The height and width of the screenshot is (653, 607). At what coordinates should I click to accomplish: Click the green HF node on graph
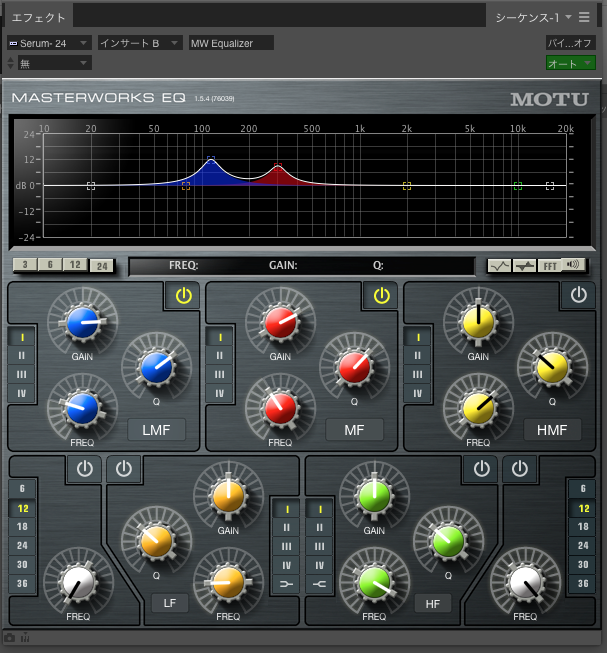pos(517,186)
